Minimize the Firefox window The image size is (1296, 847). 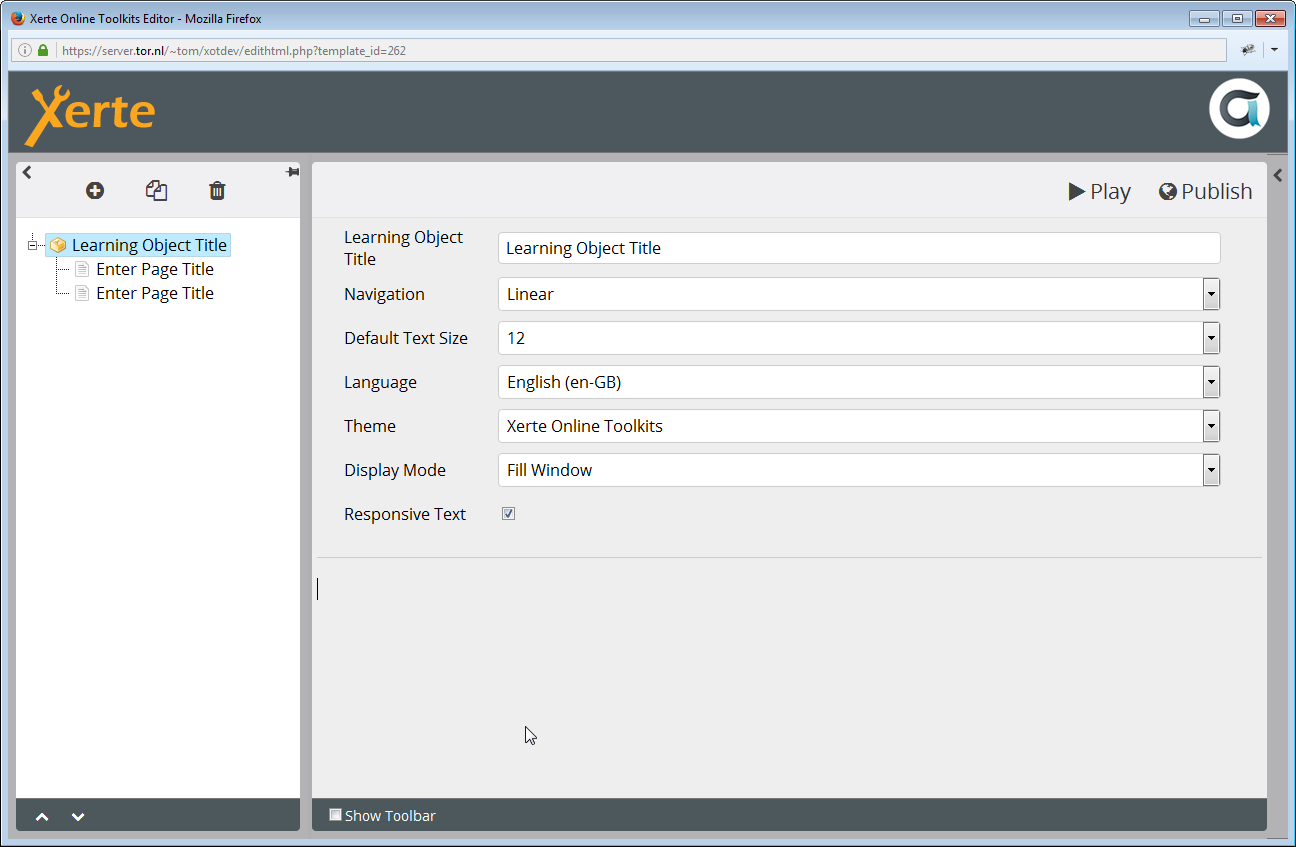(1205, 18)
